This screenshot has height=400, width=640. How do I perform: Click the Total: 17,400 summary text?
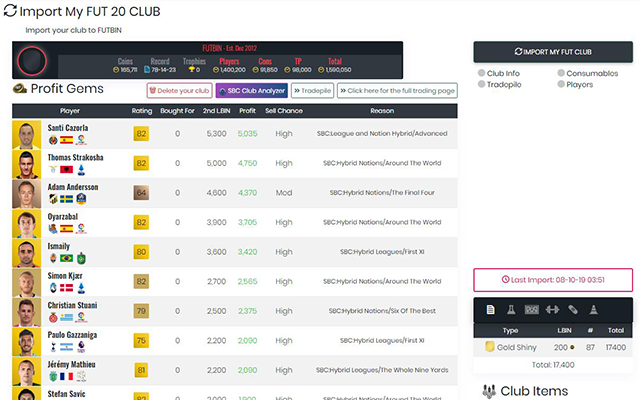pos(553,365)
